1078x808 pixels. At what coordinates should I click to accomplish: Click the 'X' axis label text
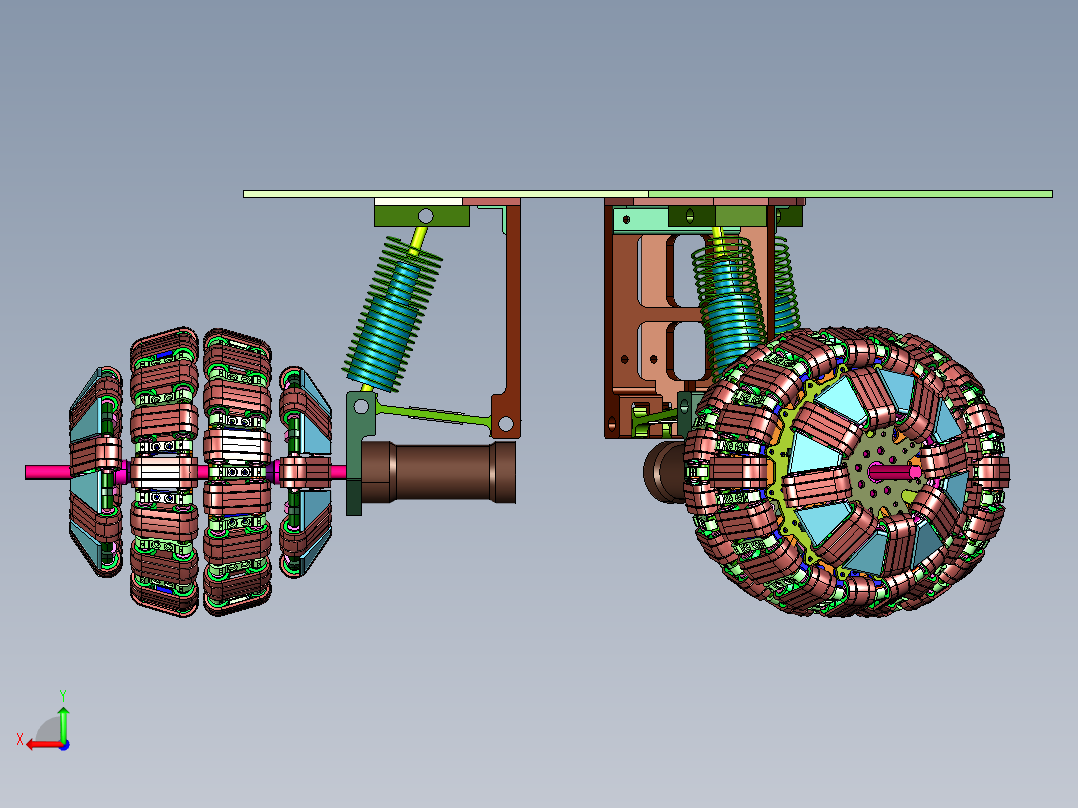click(x=20, y=740)
